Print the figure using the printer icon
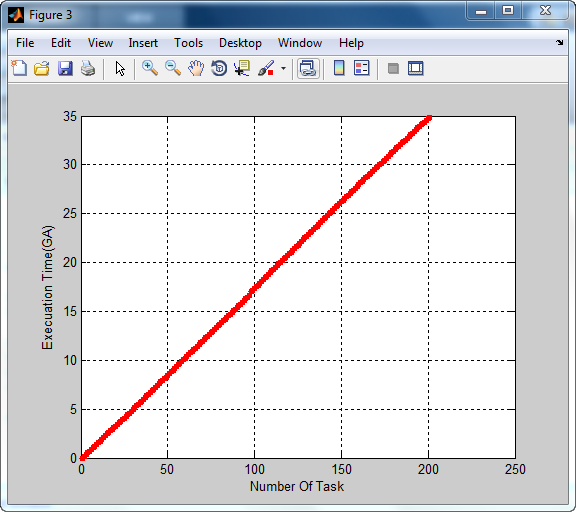Image resolution: width=576 pixels, height=512 pixels. tap(88, 68)
